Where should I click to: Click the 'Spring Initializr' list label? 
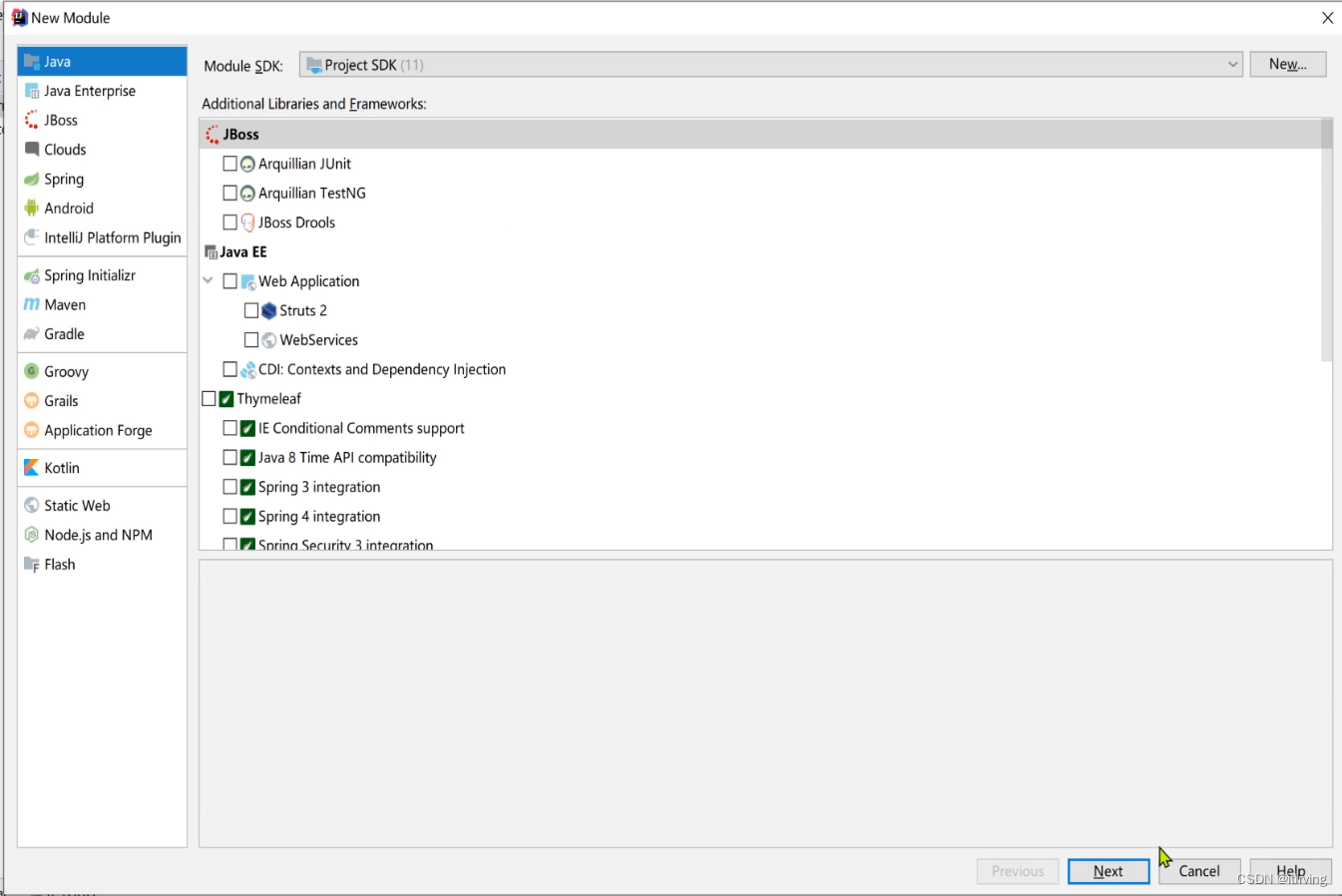click(x=90, y=275)
